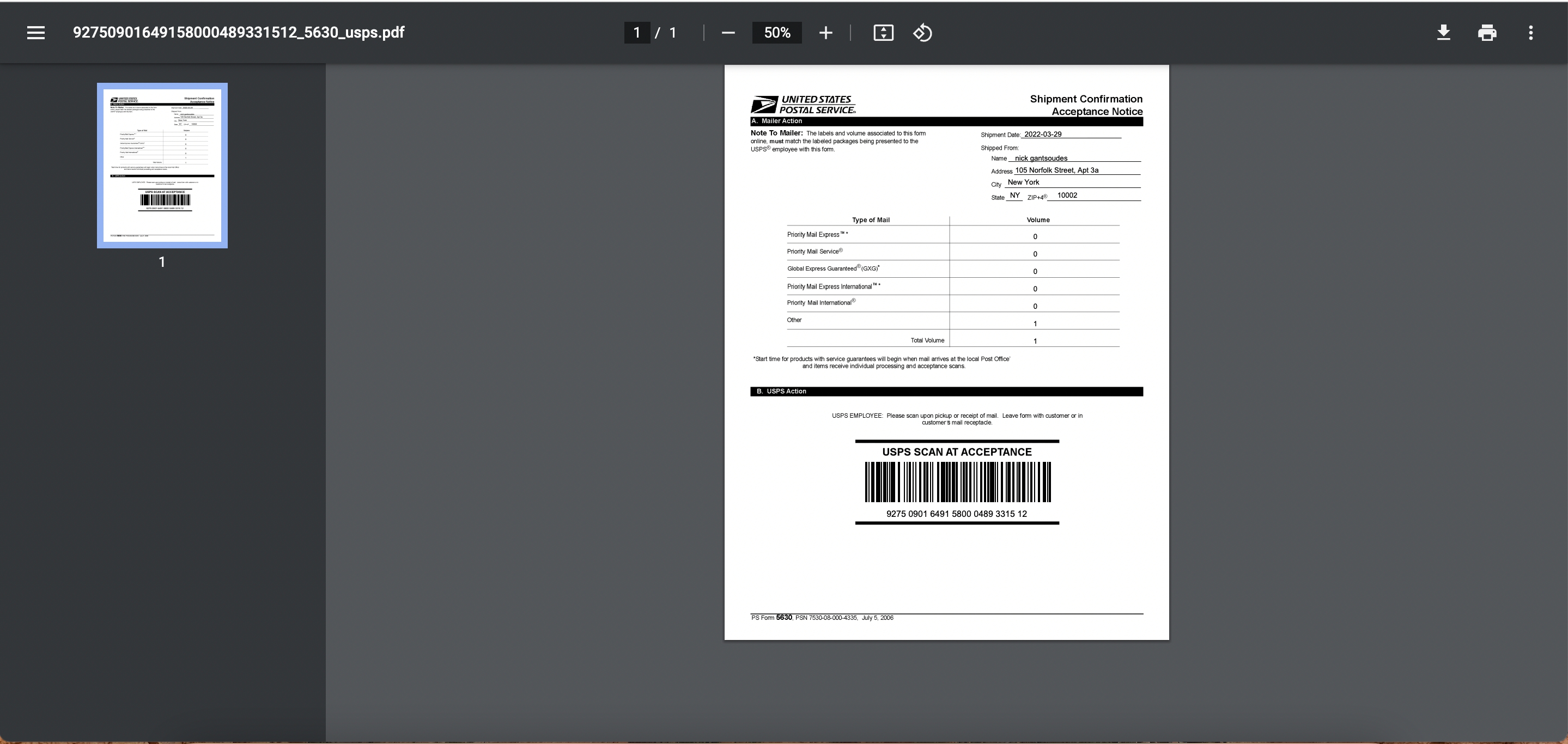Screen dimensions: 1568x744
Task: Click the Type of Mail column header
Action: tap(871, 220)
